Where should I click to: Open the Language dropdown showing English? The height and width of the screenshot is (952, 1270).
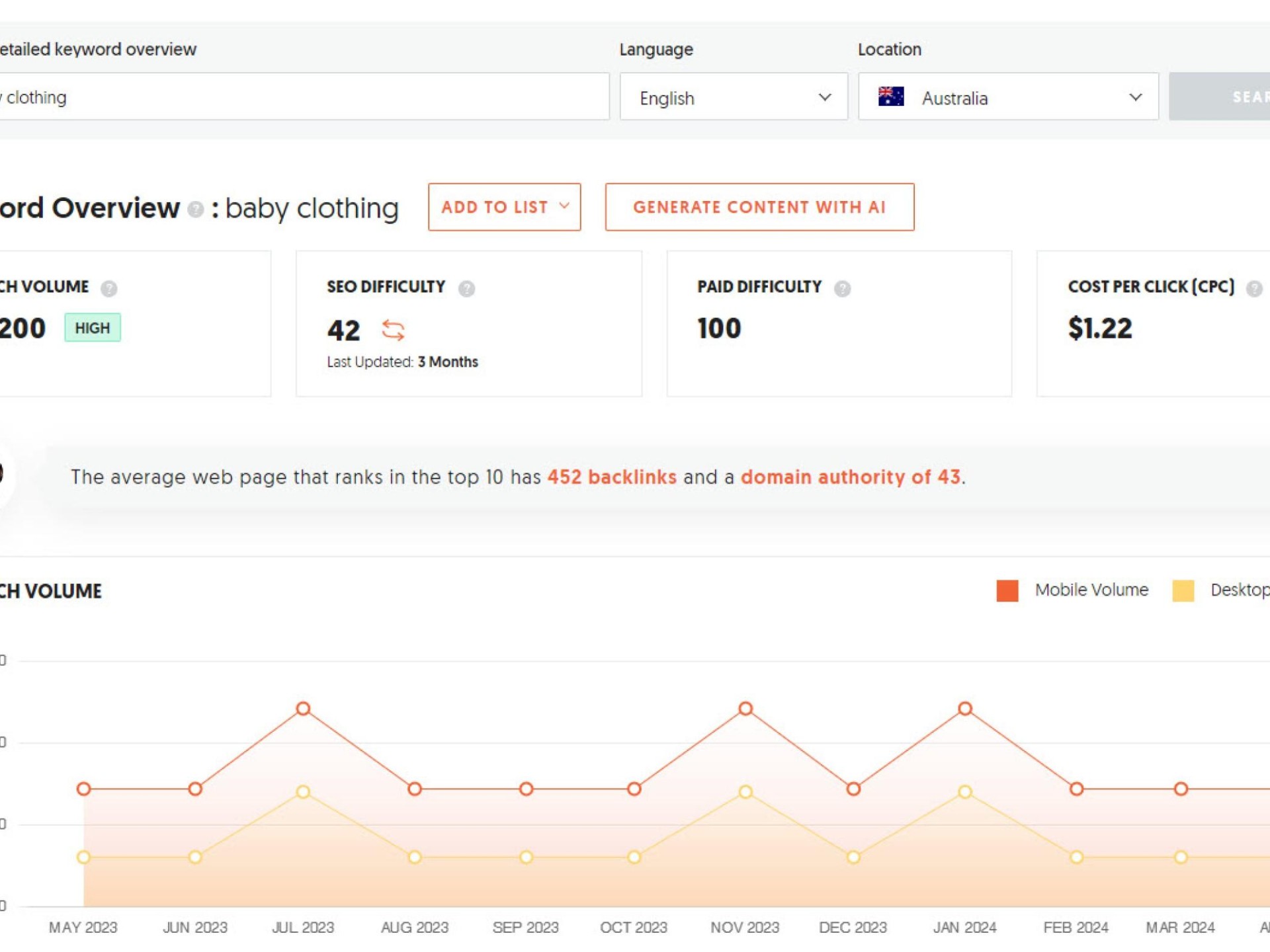tap(734, 97)
